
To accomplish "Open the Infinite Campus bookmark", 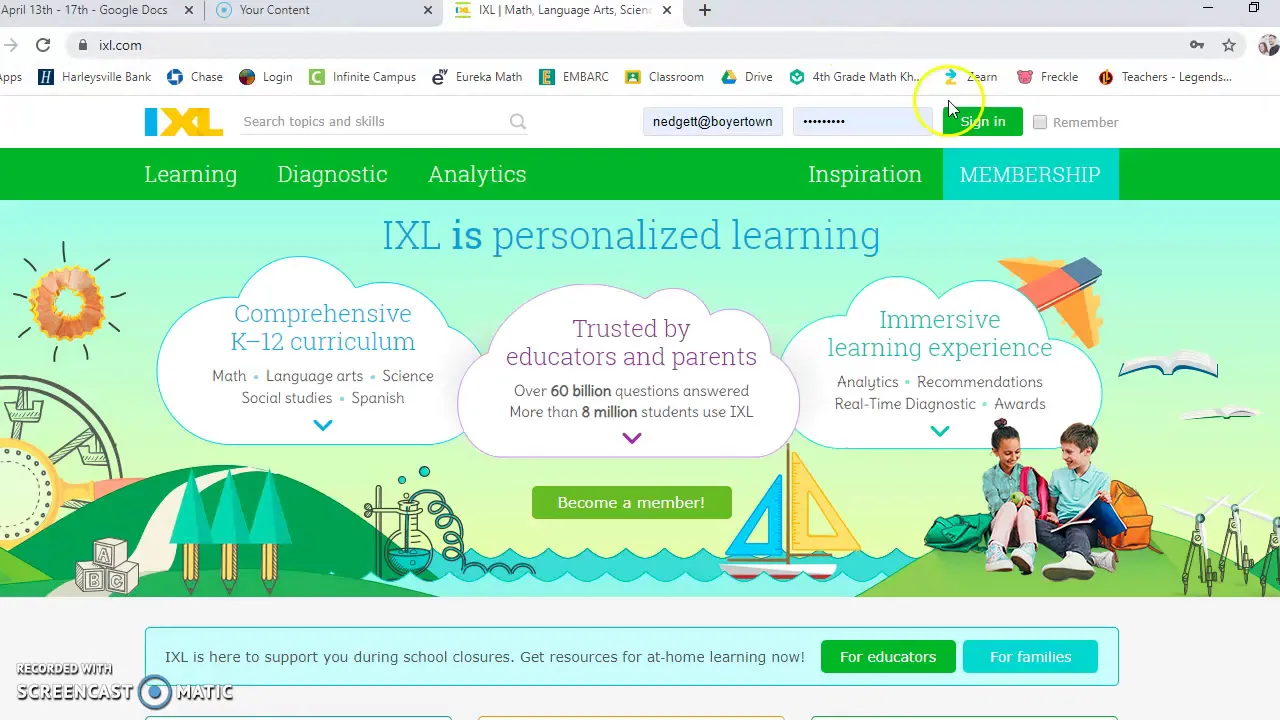I will pyautogui.click(x=362, y=77).
